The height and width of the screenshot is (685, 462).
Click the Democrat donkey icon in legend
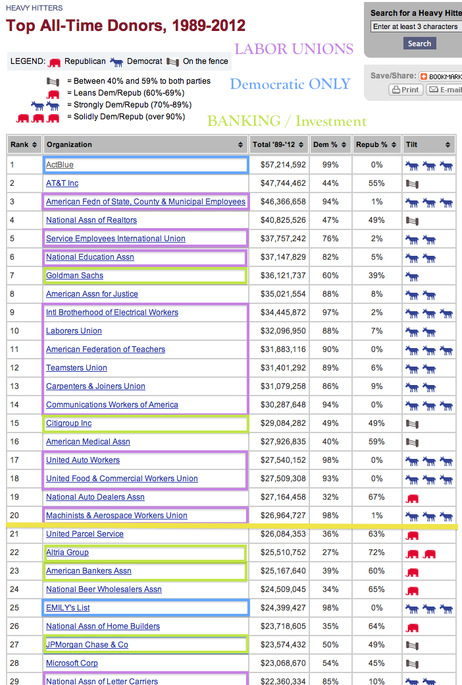117,62
